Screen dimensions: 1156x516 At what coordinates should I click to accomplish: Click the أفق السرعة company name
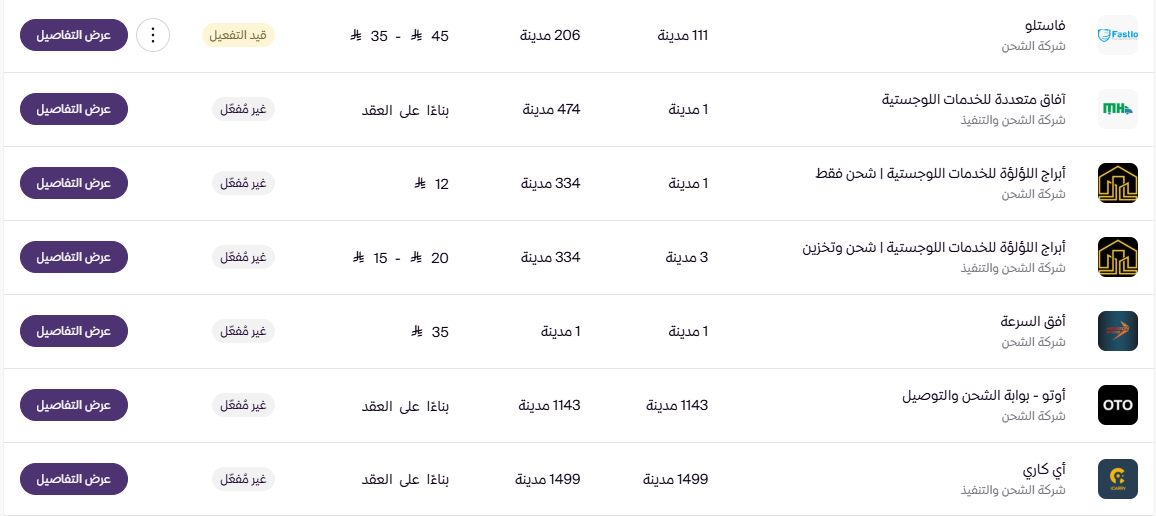(x=1032, y=322)
